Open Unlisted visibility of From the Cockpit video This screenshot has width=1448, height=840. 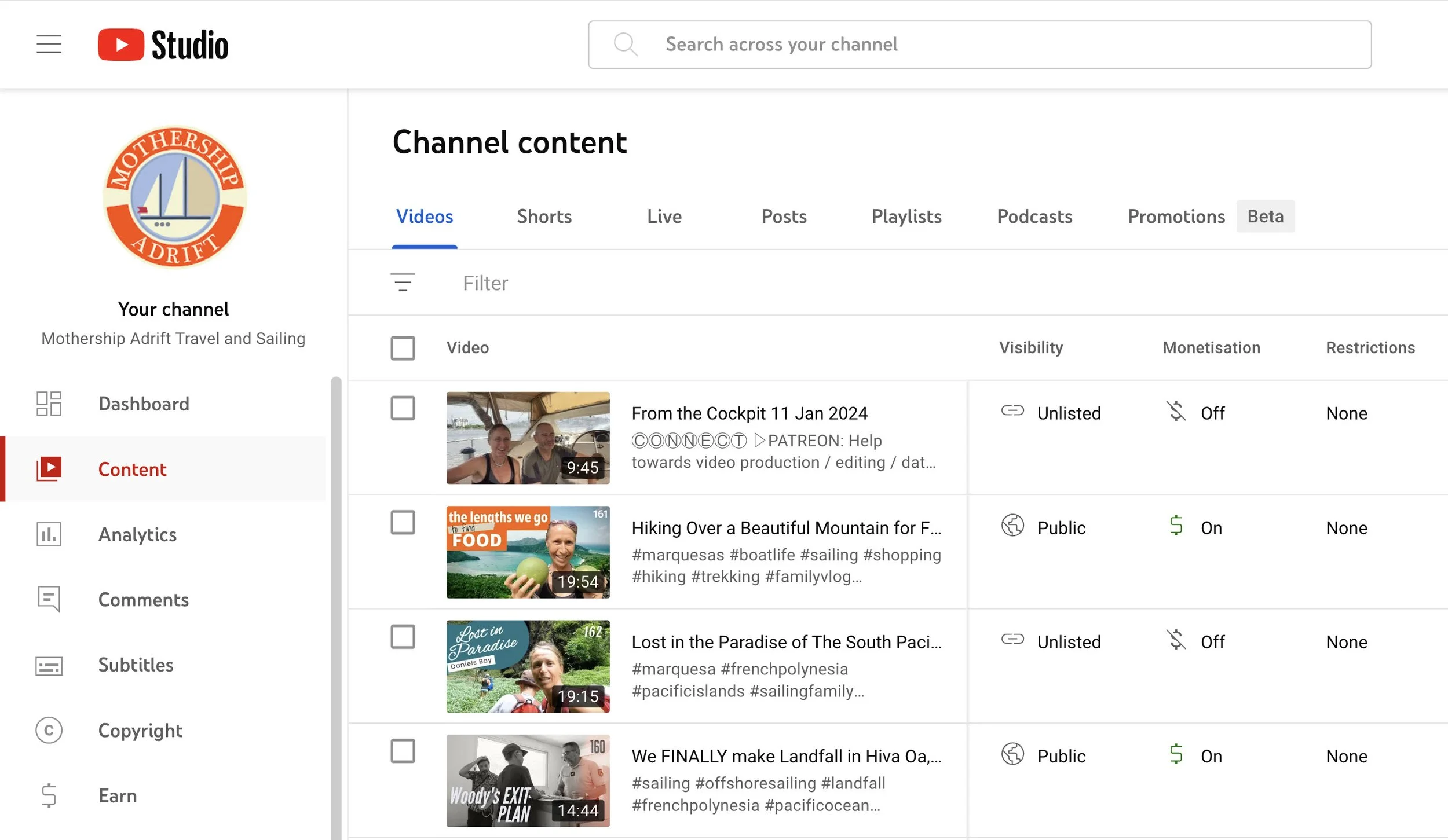[1067, 413]
